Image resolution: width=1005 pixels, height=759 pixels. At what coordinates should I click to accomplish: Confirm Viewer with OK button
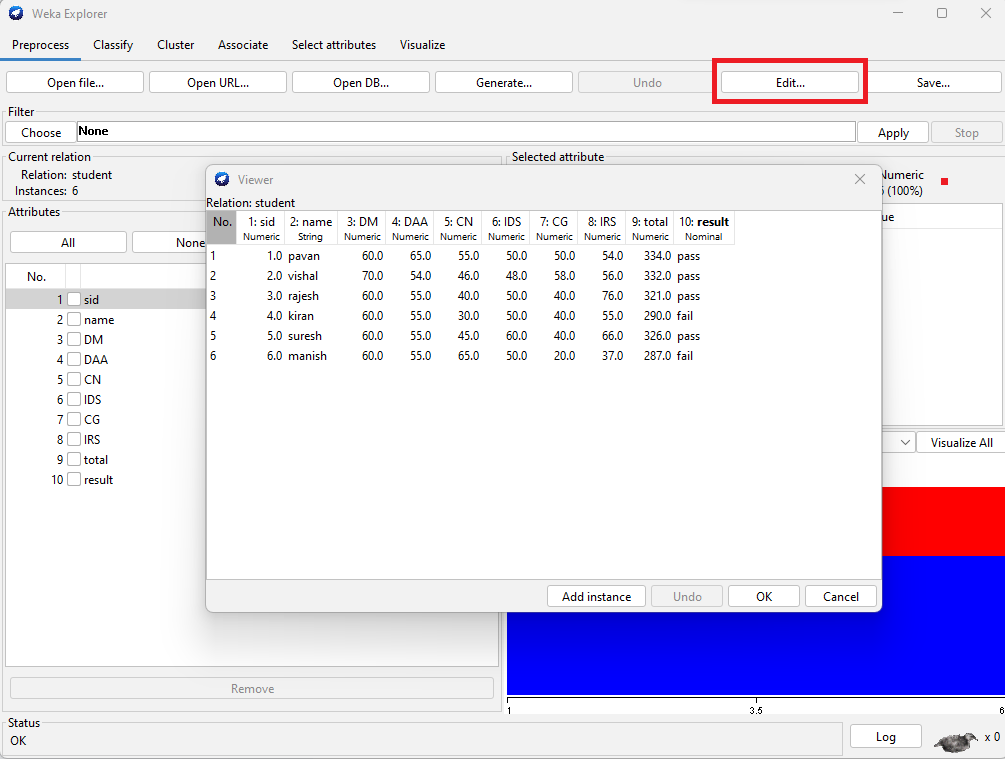pos(764,596)
